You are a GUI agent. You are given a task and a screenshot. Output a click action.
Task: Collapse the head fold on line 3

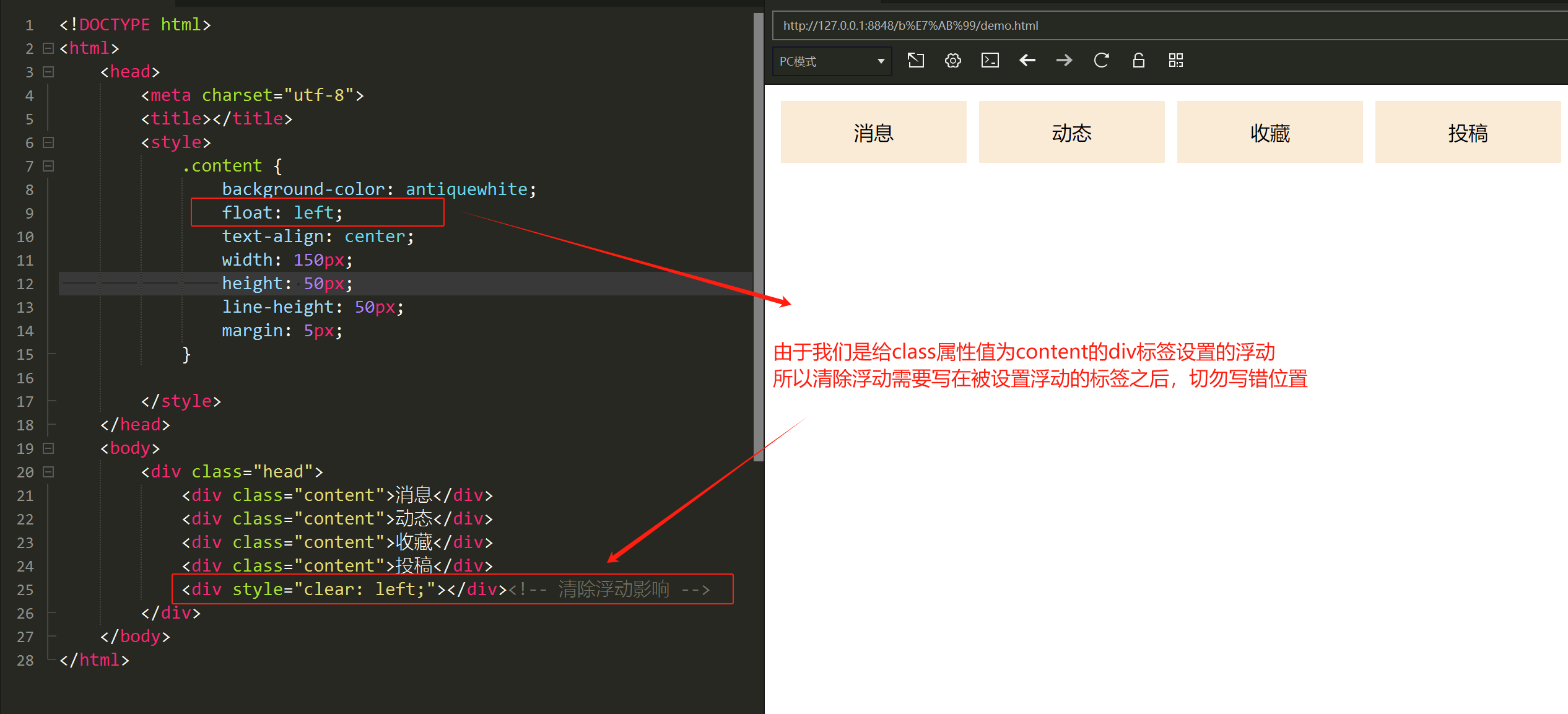48,72
